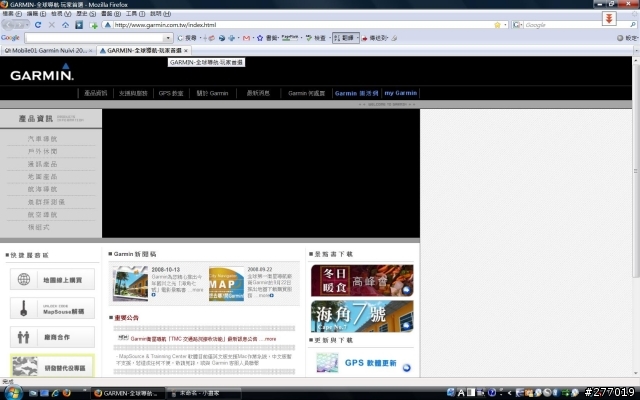The image size is (640, 400).
Task: Open the 工具 (T) menu
Action: [135, 13]
